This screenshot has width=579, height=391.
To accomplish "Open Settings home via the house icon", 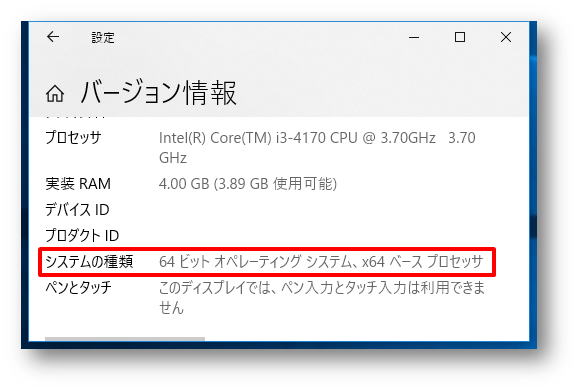I will pos(55,93).
